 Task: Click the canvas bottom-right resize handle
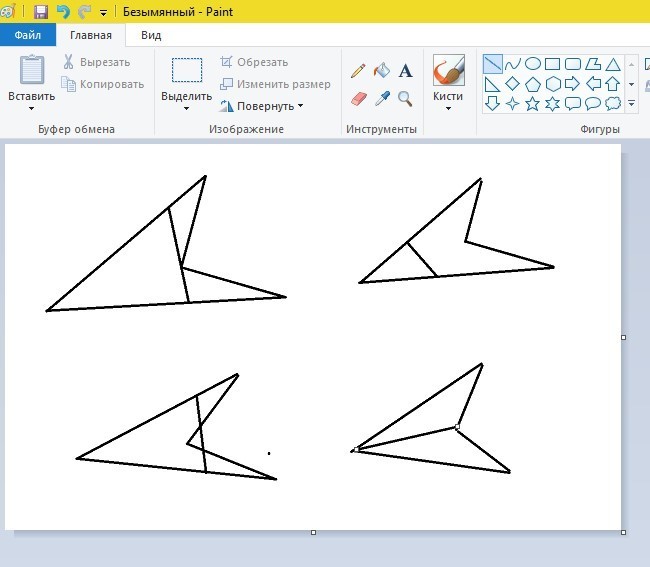click(624, 532)
